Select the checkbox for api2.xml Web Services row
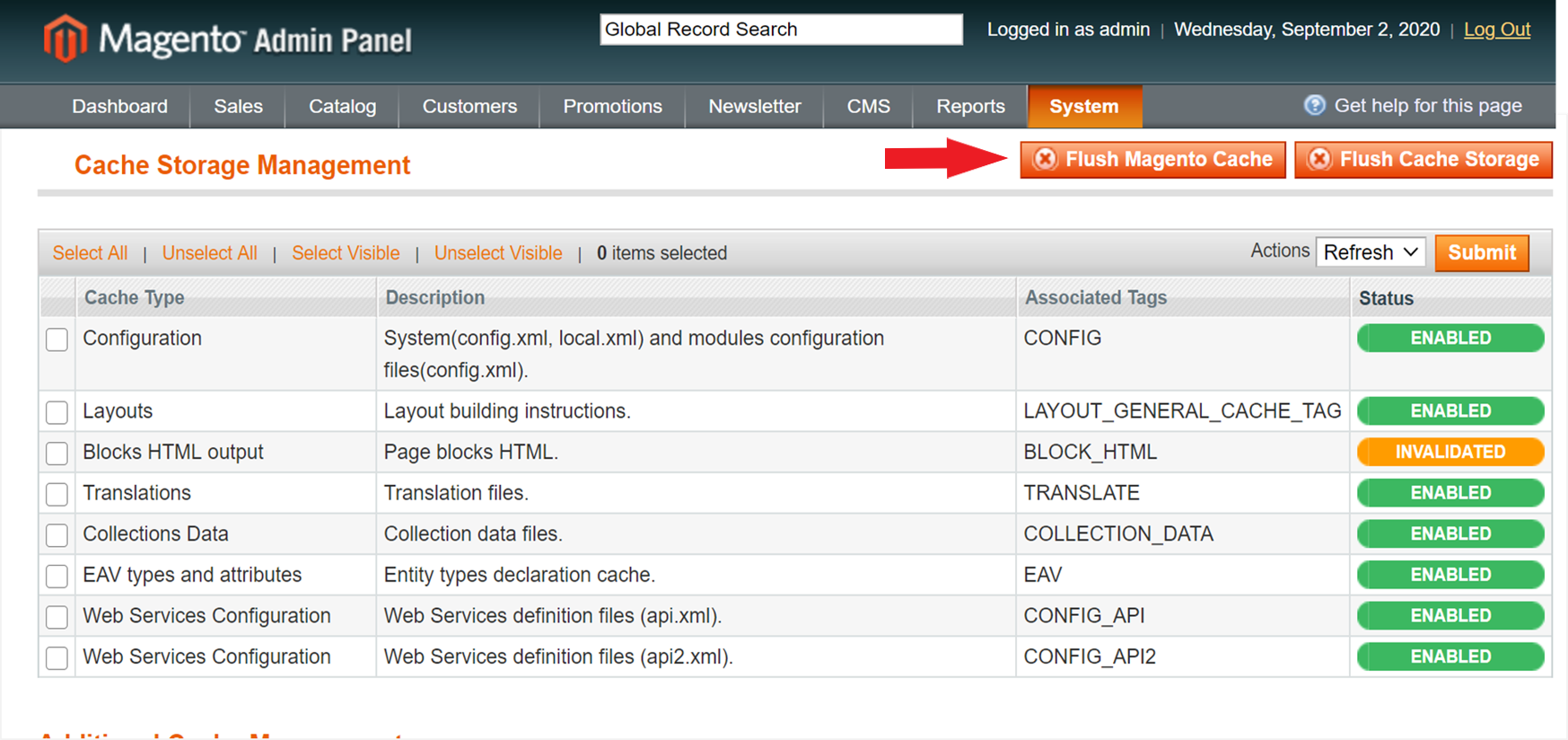 (57, 658)
